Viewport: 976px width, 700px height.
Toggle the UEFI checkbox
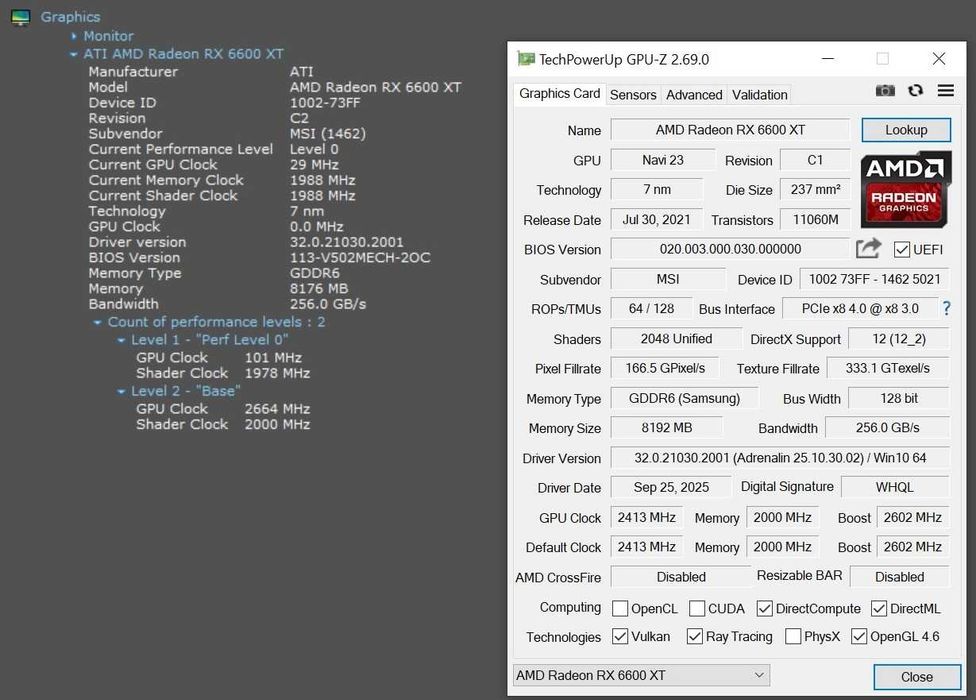pos(901,250)
